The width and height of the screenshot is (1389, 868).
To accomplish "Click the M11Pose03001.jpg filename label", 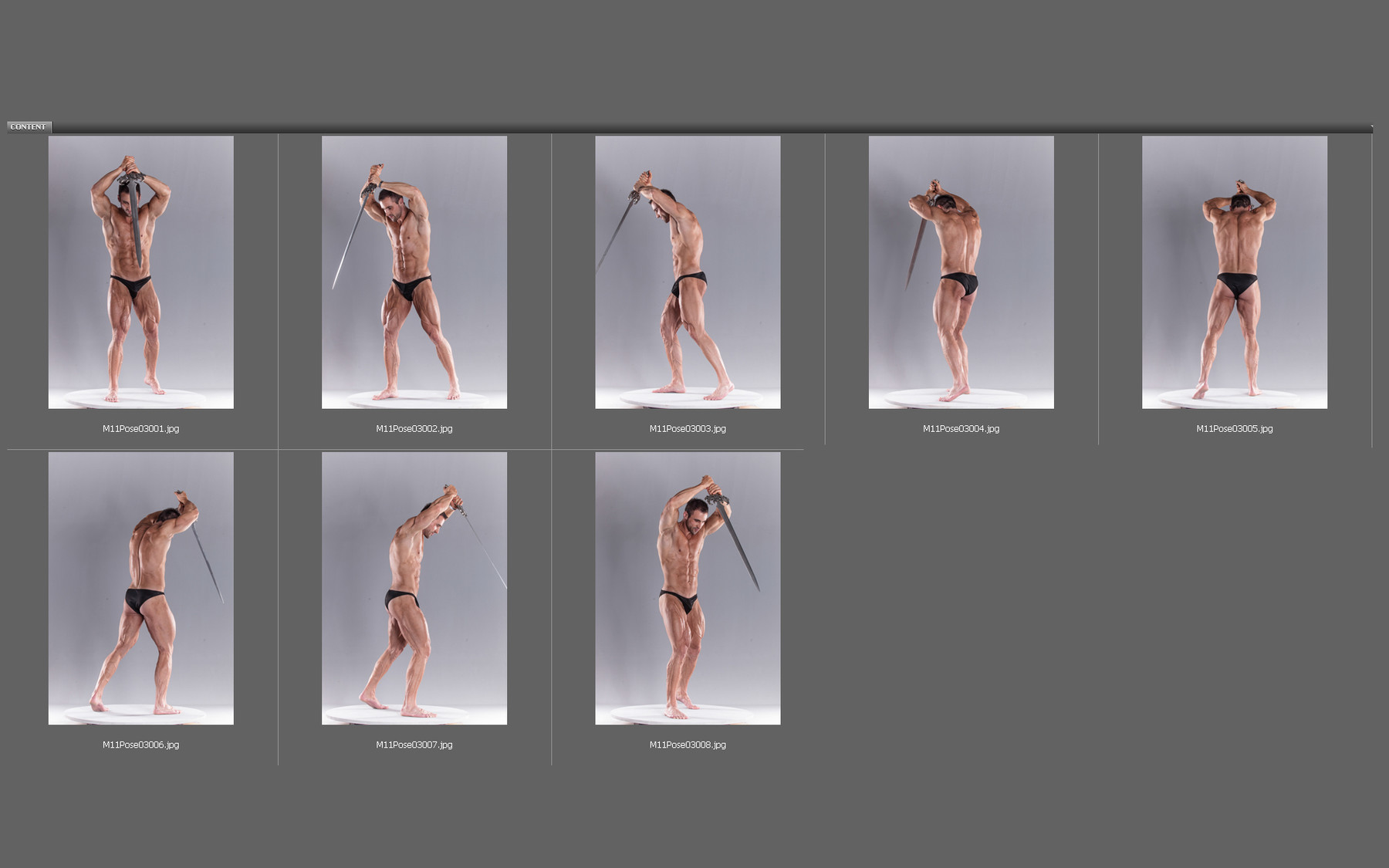I will (x=141, y=430).
